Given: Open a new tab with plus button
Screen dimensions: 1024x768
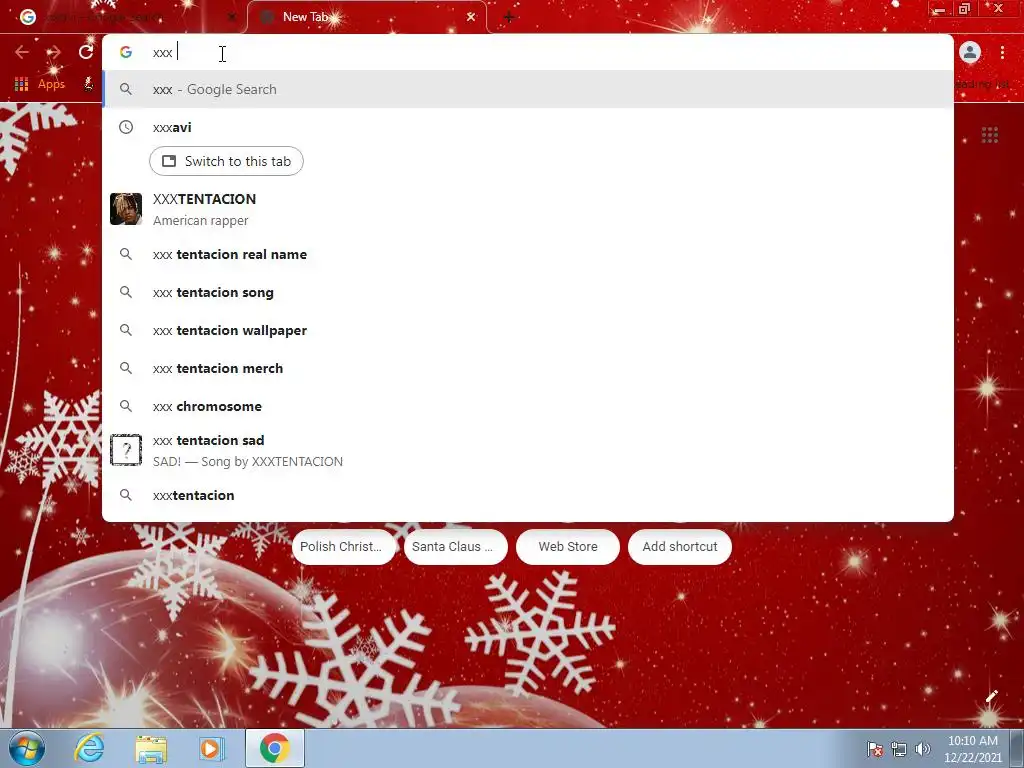Looking at the screenshot, I should 509,17.
